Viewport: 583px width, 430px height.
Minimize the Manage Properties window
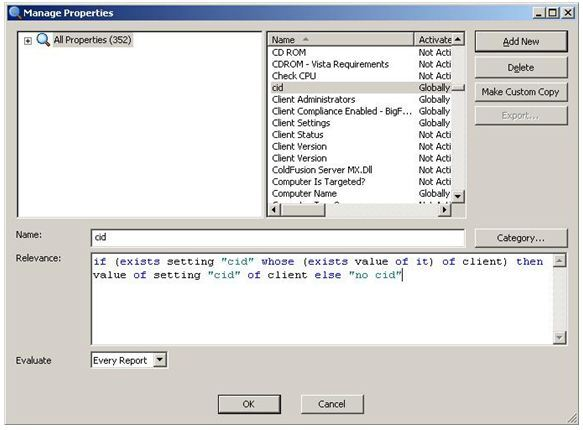538,13
